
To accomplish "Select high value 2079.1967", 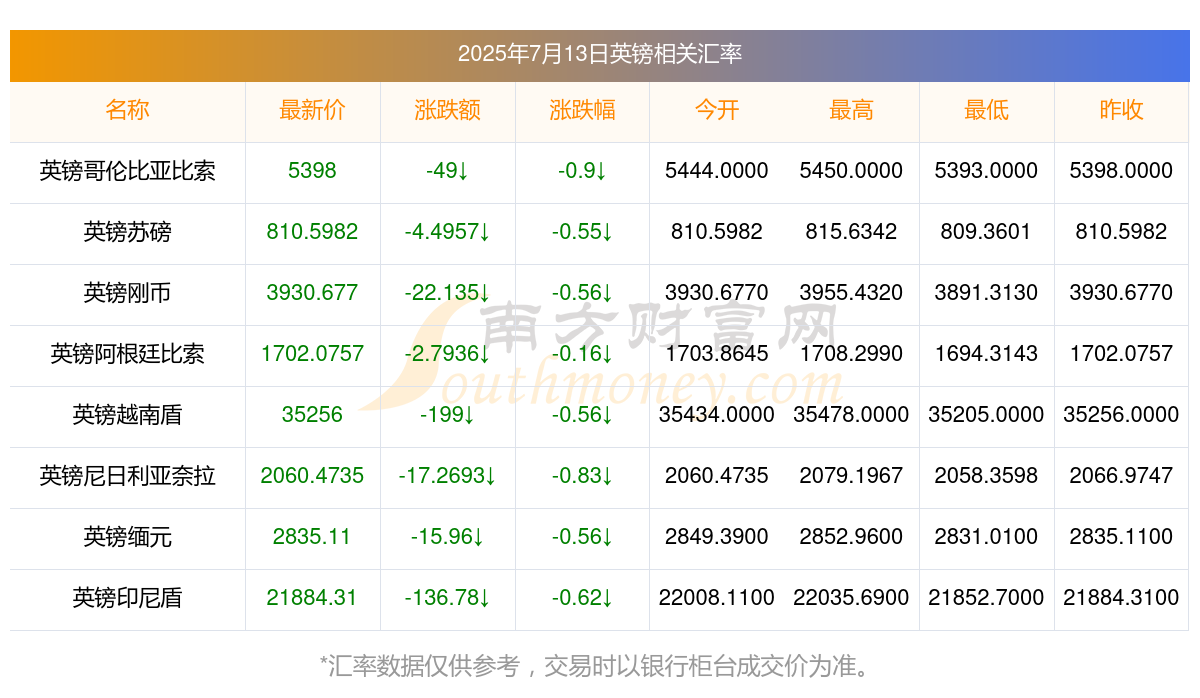I will [x=851, y=476].
